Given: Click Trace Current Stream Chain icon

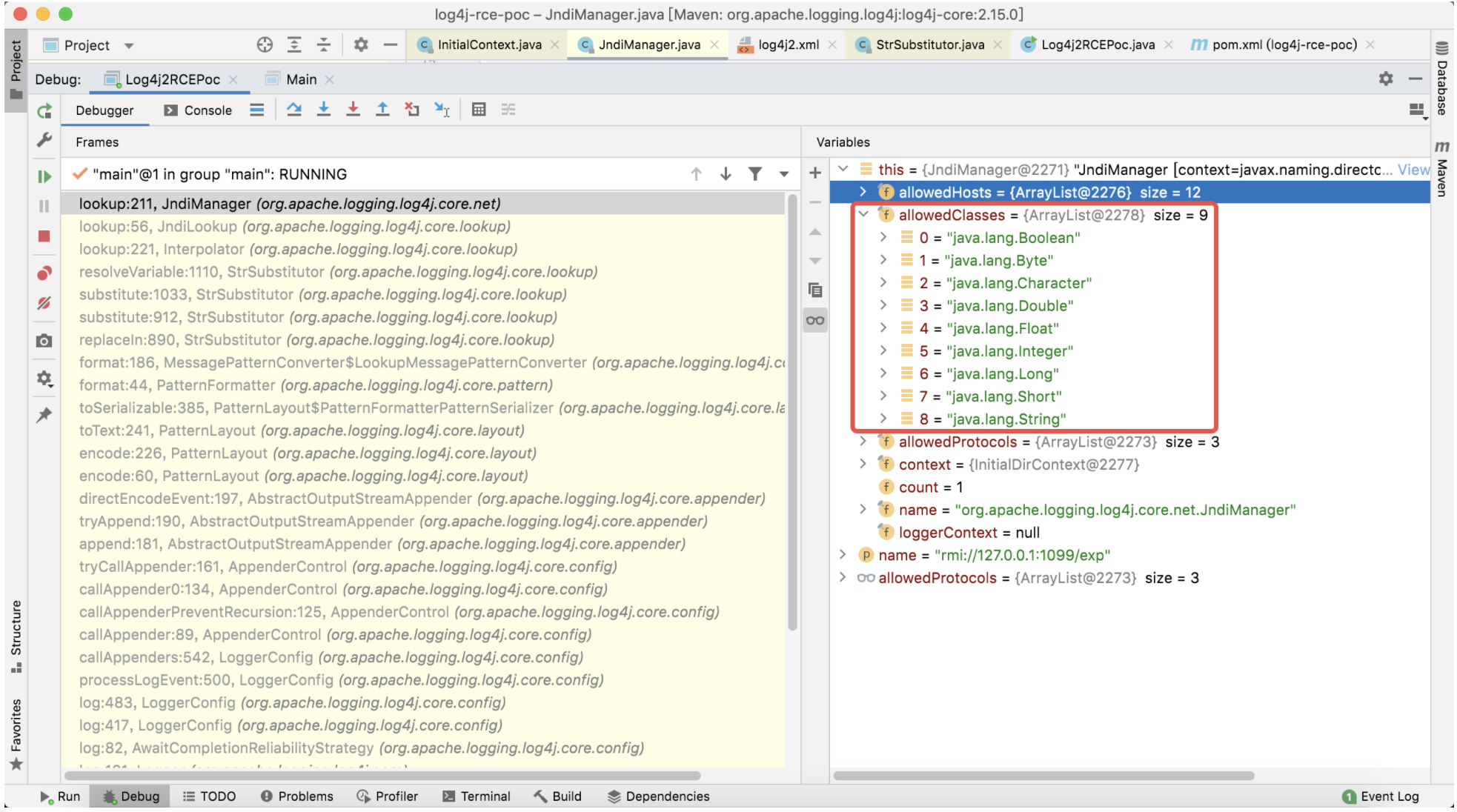Looking at the screenshot, I should click(x=508, y=110).
